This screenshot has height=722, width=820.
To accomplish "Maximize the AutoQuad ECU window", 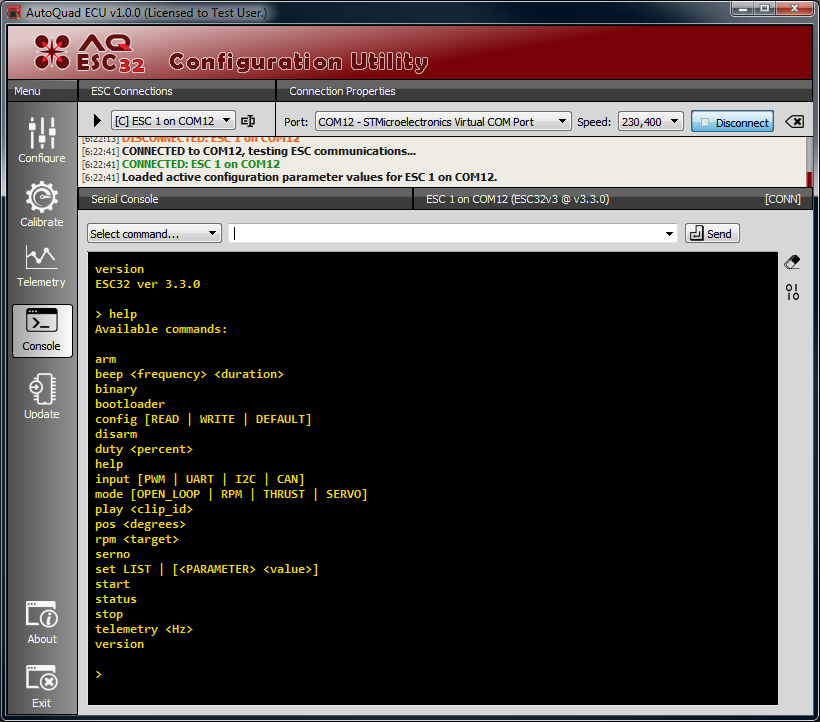I will point(765,8).
